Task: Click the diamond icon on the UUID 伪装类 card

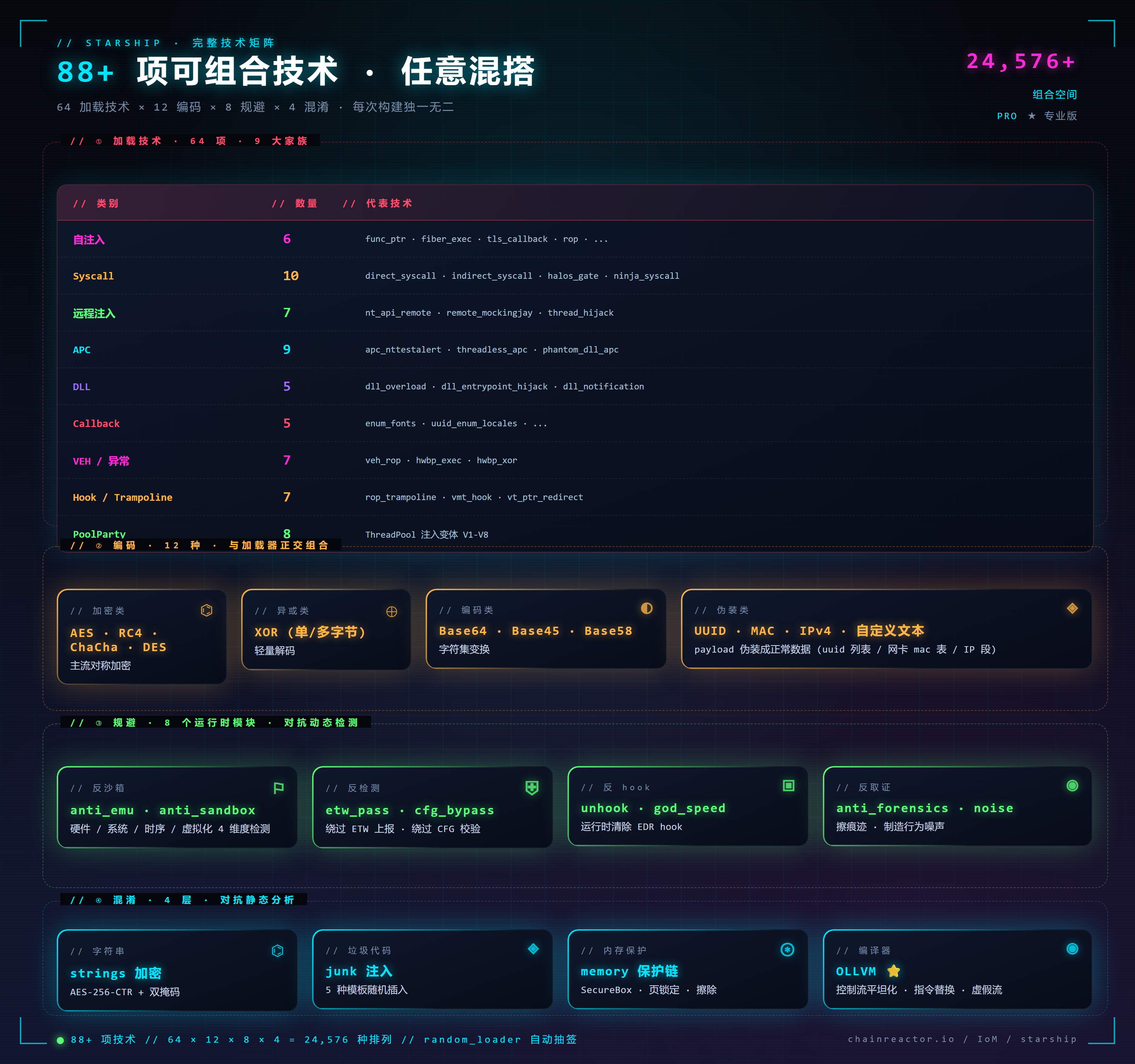Action: (x=1072, y=609)
